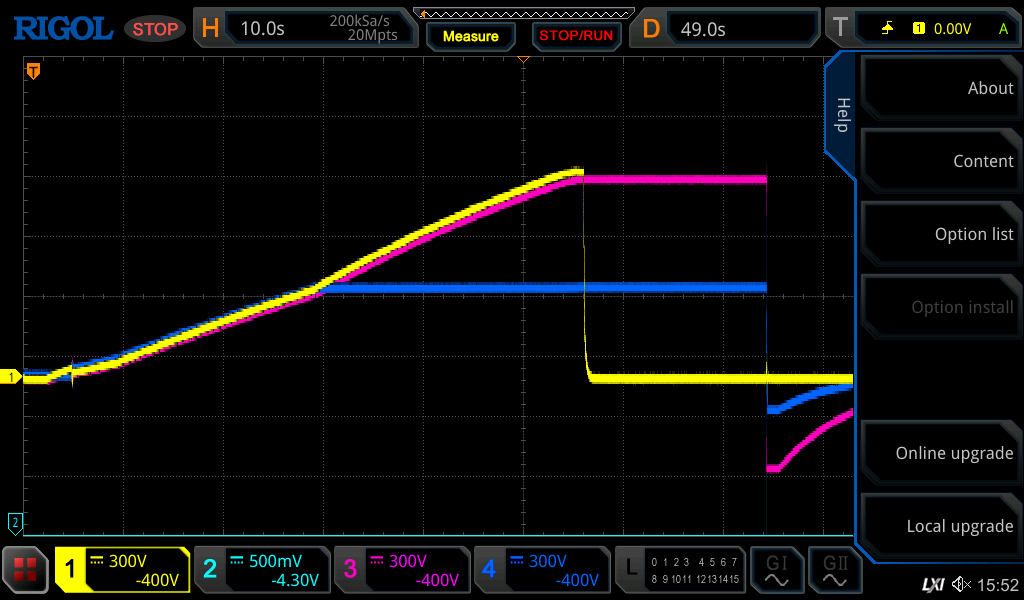The height and width of the screenshot is (600, 1024).
Task: Open the logic analyzer L digital channels
Action: coord(681,570)
